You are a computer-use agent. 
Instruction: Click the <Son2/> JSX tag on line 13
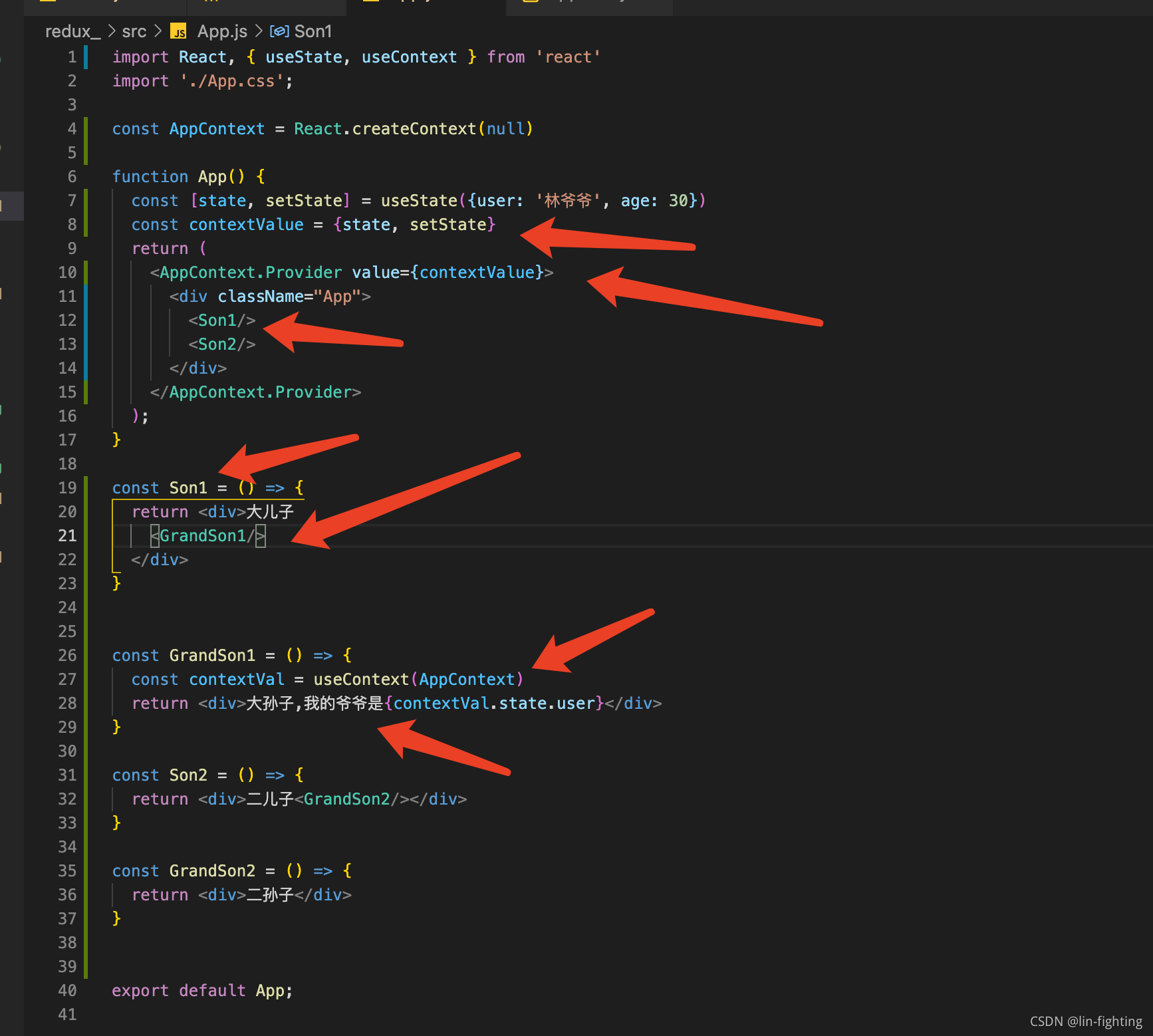[x=222, y=344]
